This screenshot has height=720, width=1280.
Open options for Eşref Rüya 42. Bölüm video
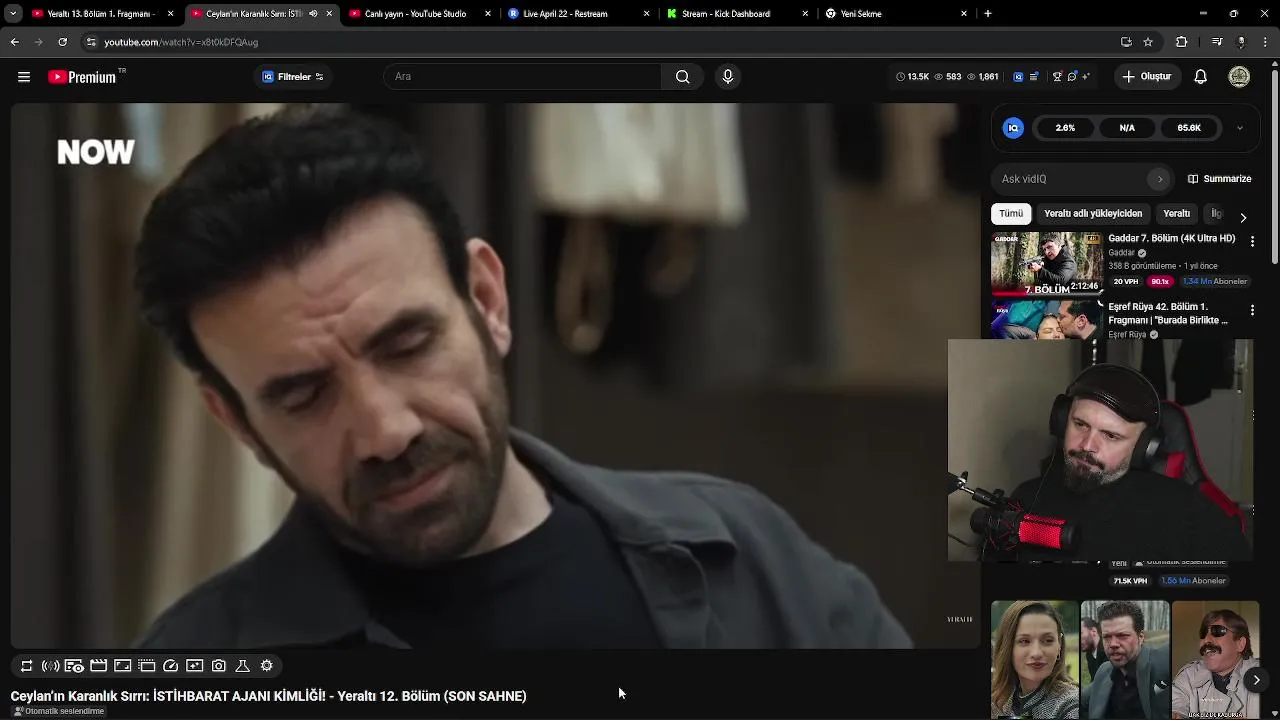point(1252,310)
